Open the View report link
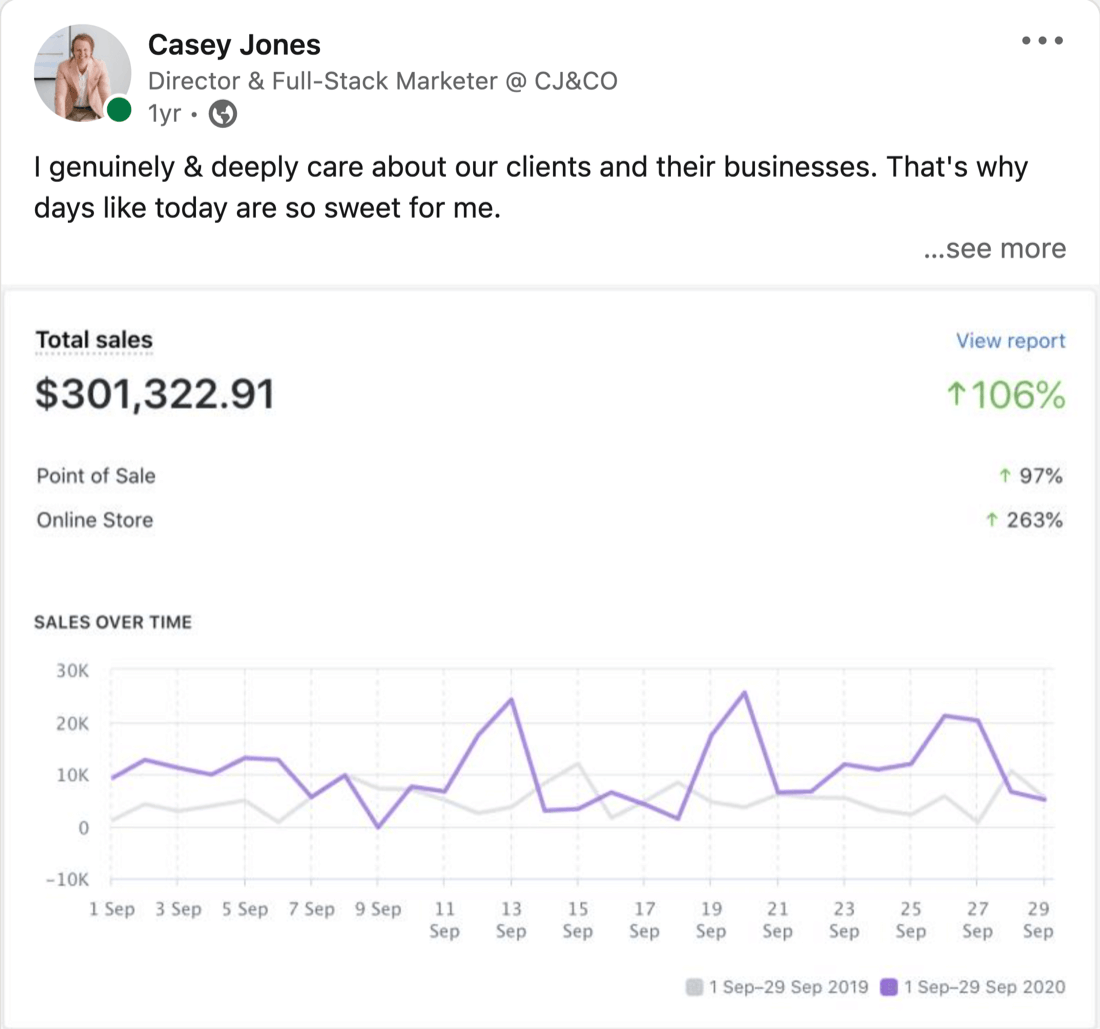This screenshot has height=1029, width=1100. (1010, 340)
